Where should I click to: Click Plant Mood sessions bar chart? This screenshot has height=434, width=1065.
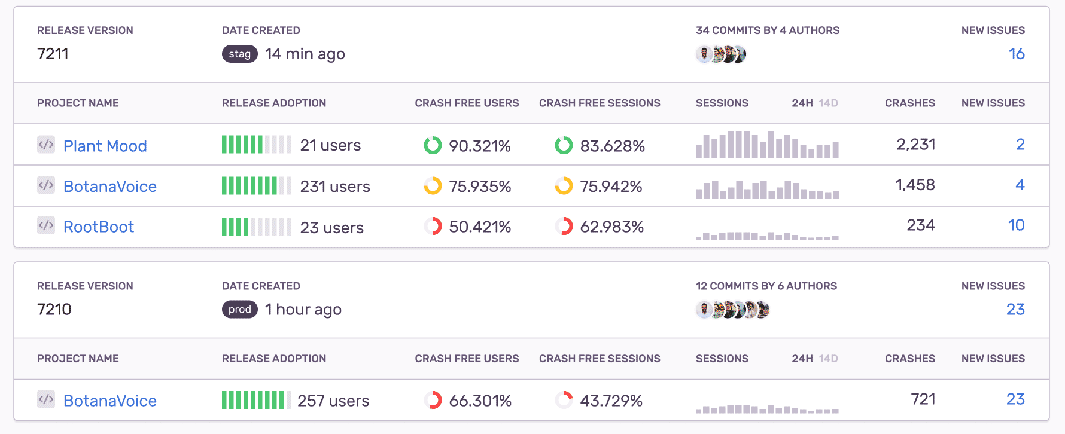tap(767, 145)
